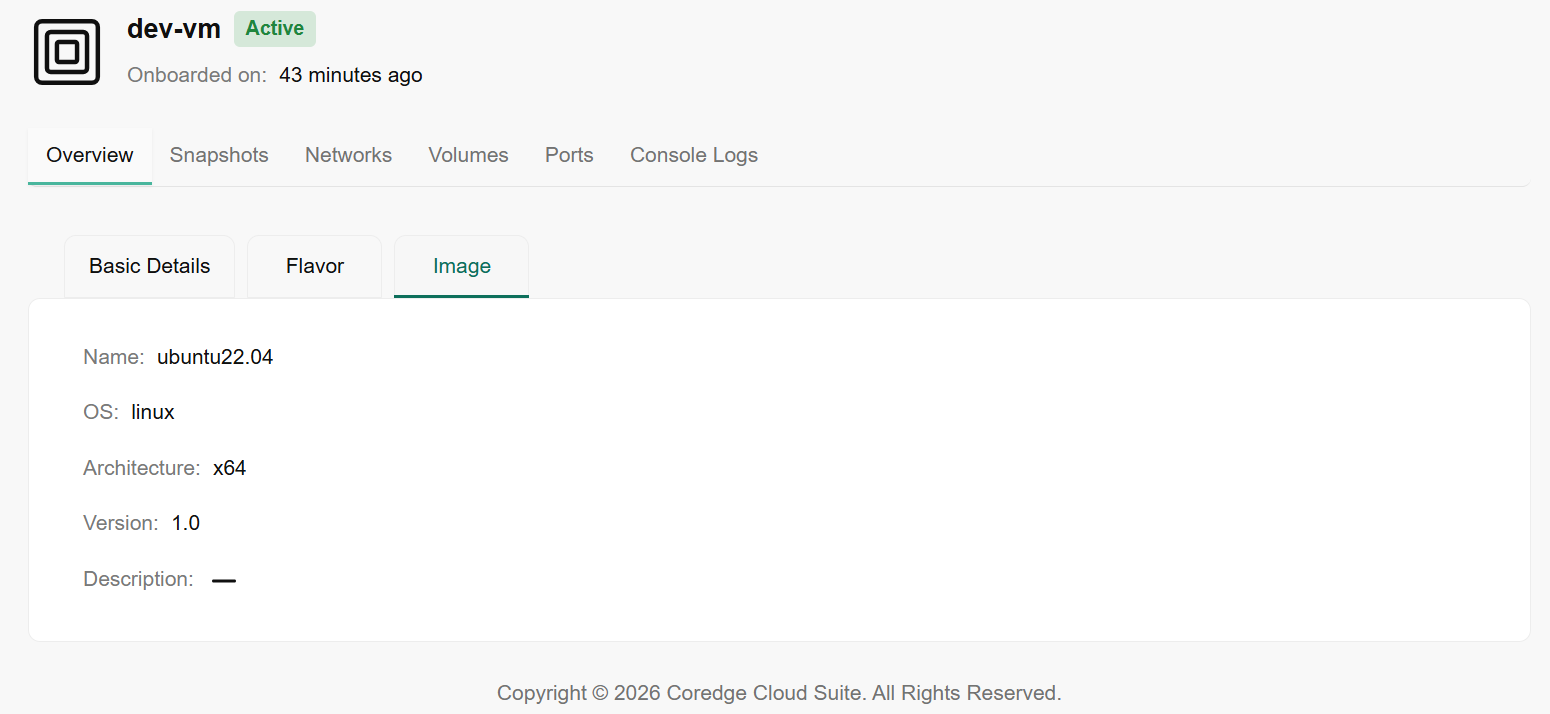The image size is (1550, 714).
Task: Open the Console Logs tab
Action: (694, 155)
